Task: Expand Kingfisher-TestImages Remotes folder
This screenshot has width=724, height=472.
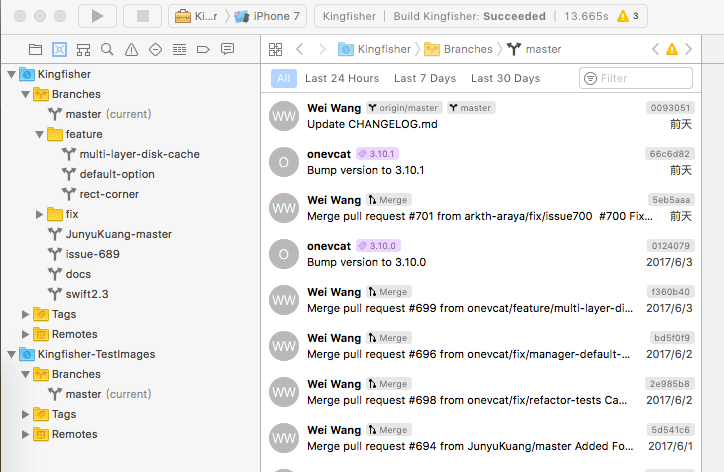Action: [25, 435]
